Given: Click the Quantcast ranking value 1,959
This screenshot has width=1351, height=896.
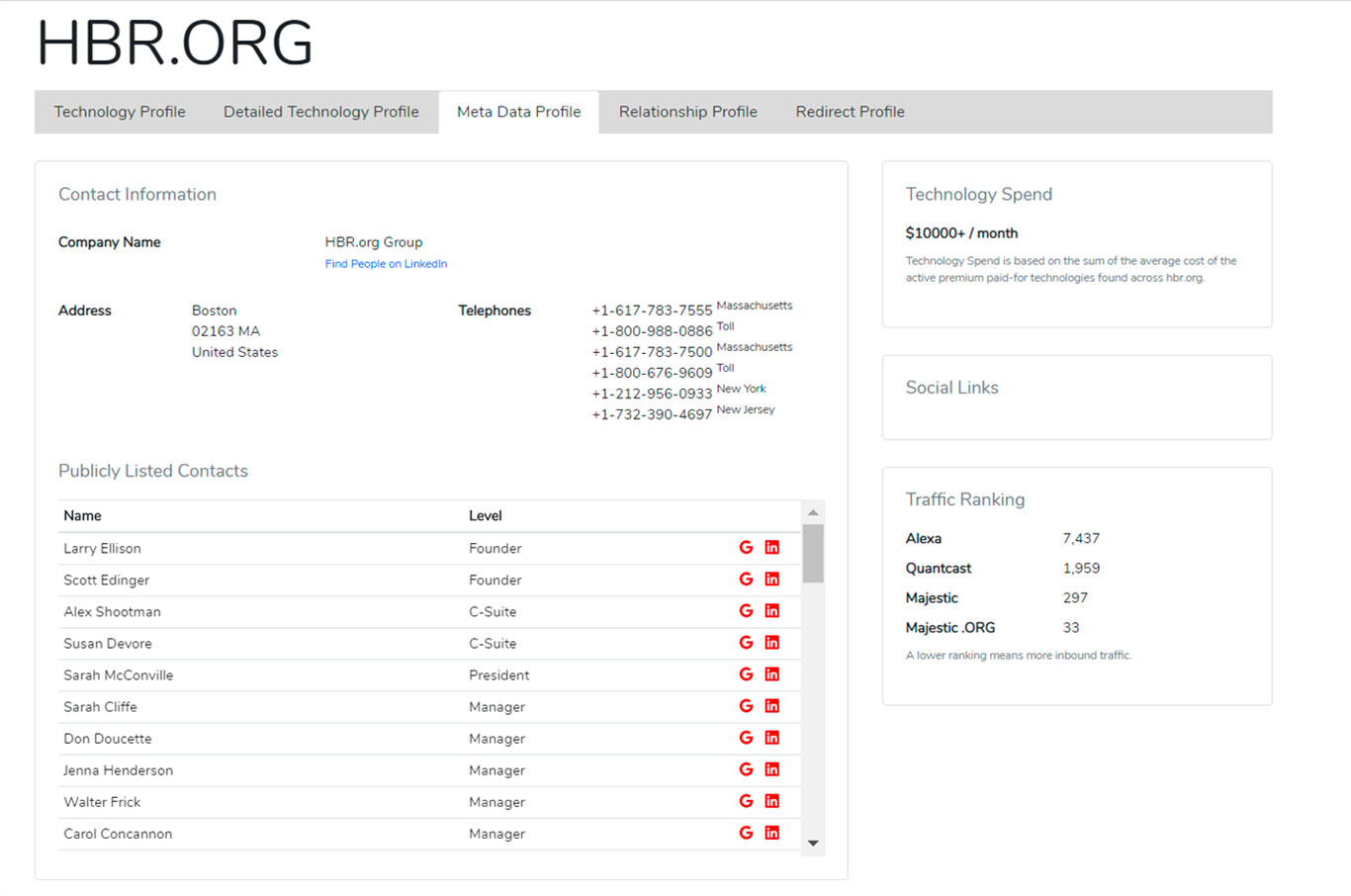Looking at the screenshot, I should [1081, 568].
